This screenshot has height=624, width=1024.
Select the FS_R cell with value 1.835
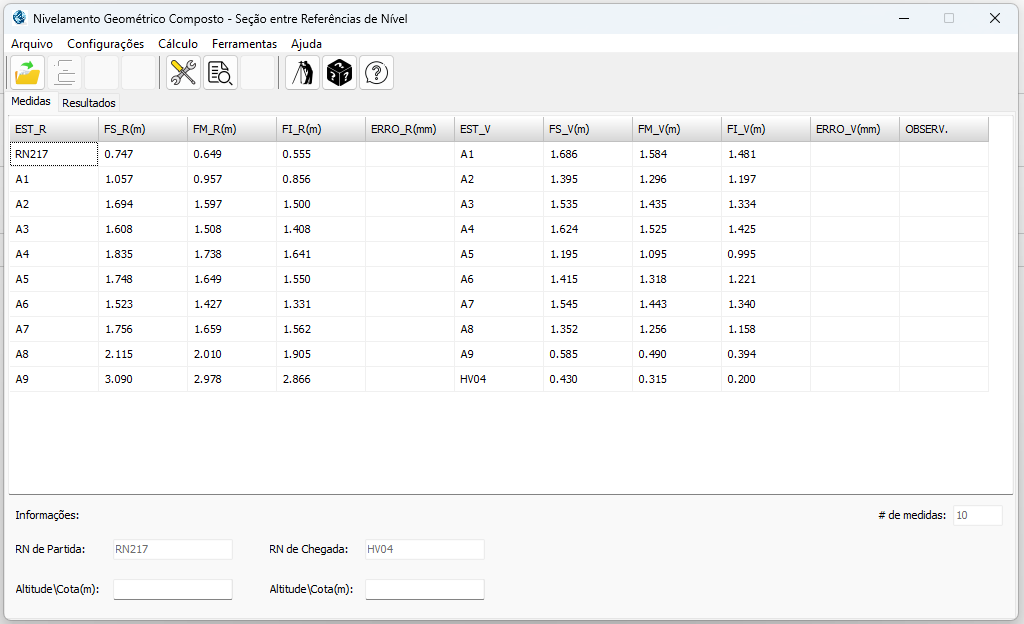click(143, 254)
